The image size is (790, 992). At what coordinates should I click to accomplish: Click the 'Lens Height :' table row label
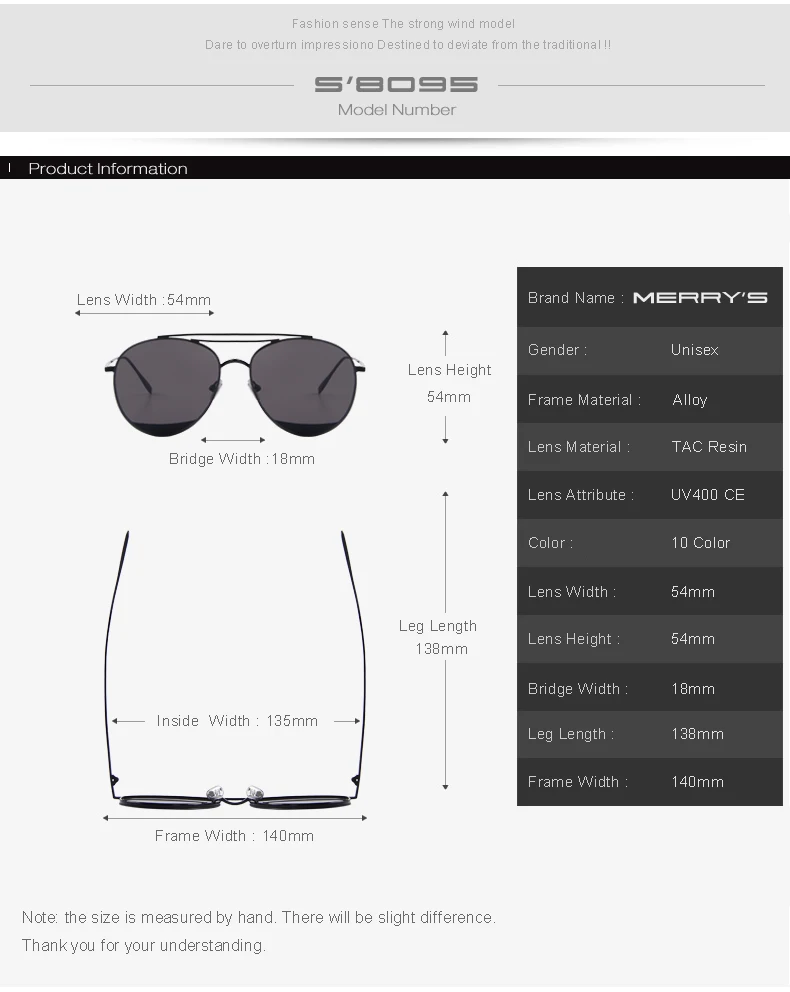coord(574,640)
